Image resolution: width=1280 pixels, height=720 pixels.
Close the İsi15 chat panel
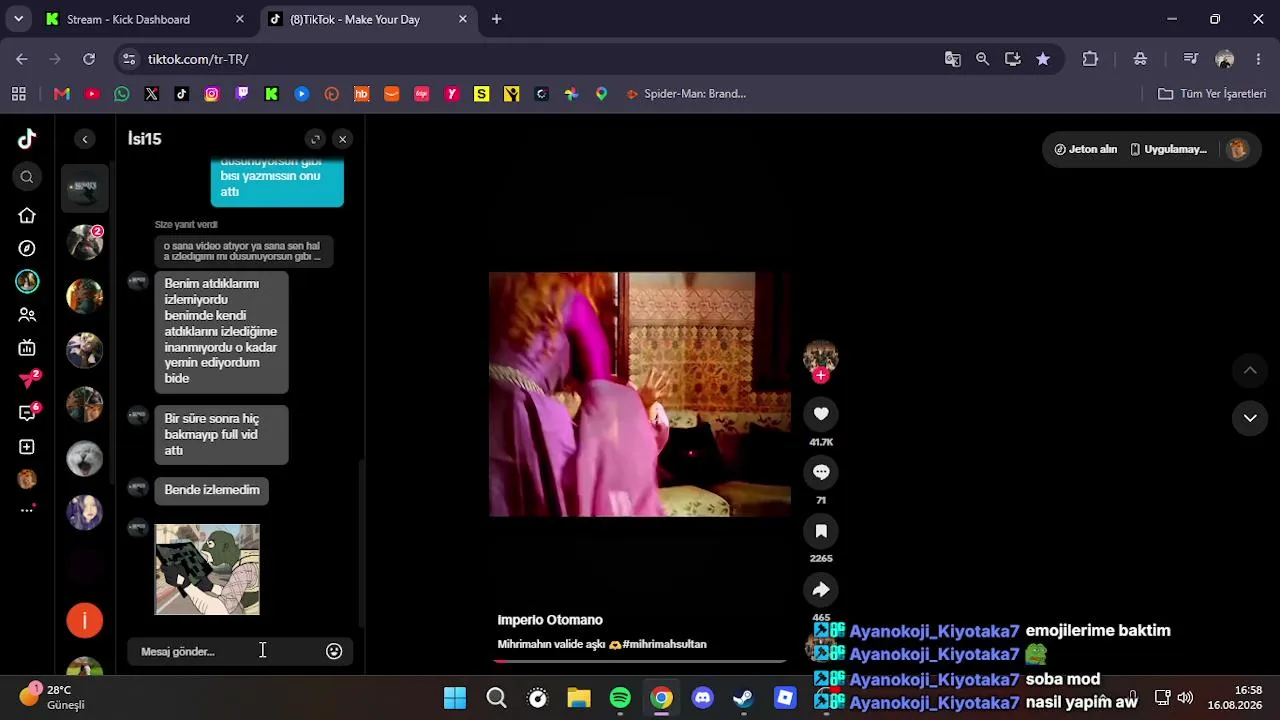click(343, 139)
